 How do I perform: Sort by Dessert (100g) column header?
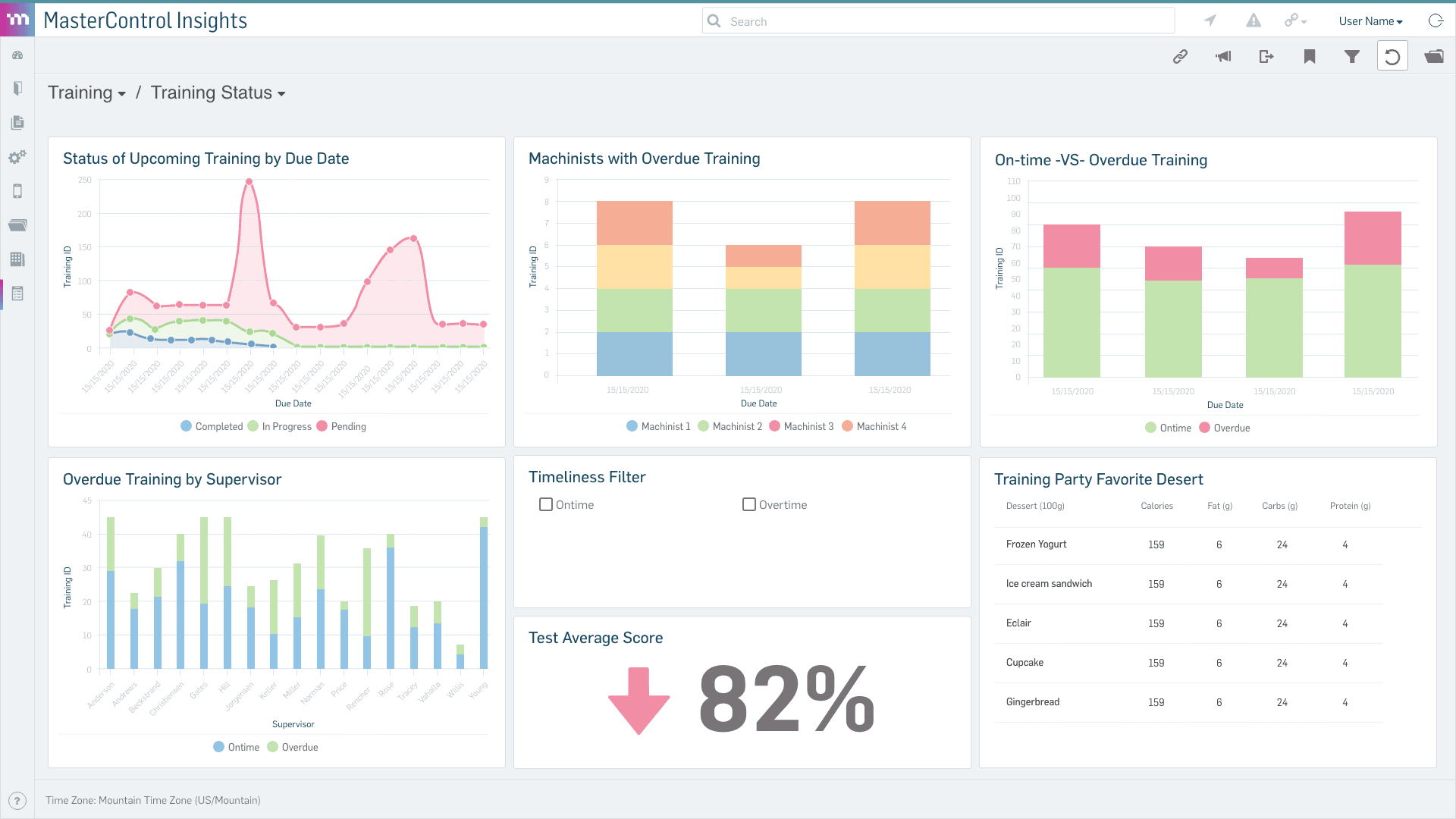[x=1035, y=506]
